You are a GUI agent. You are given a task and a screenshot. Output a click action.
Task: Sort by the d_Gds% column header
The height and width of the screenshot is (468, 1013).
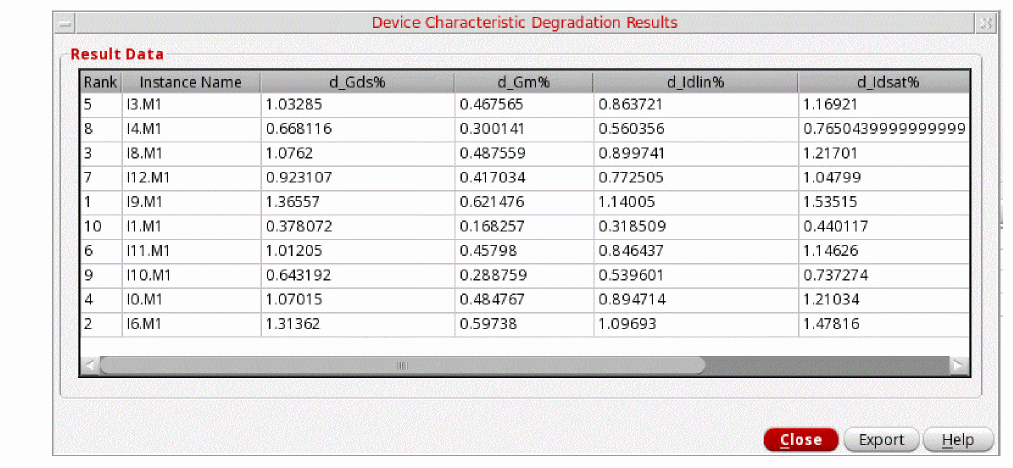tap(357, 82)
